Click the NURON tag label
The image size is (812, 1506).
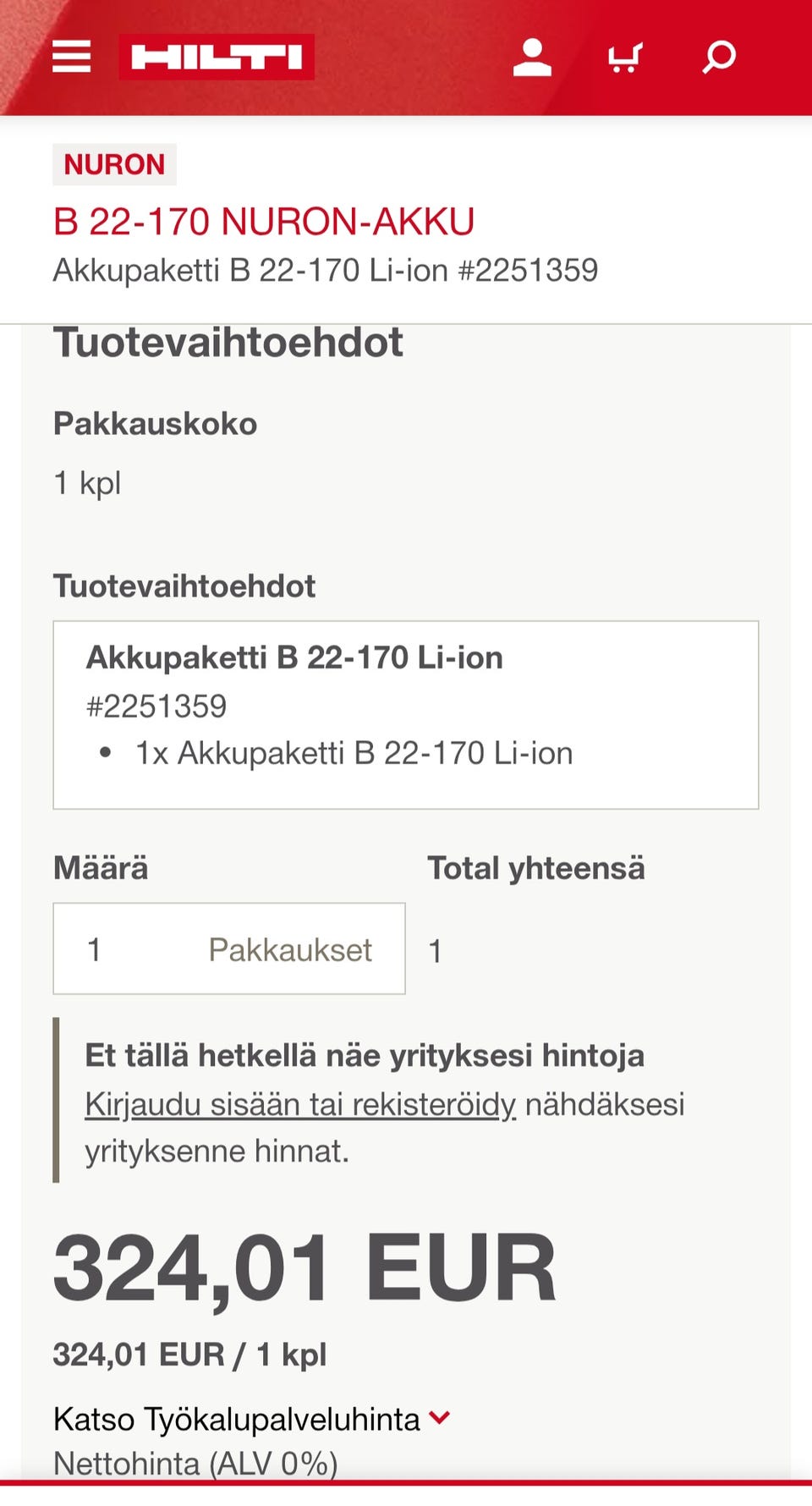coord(114,164)
